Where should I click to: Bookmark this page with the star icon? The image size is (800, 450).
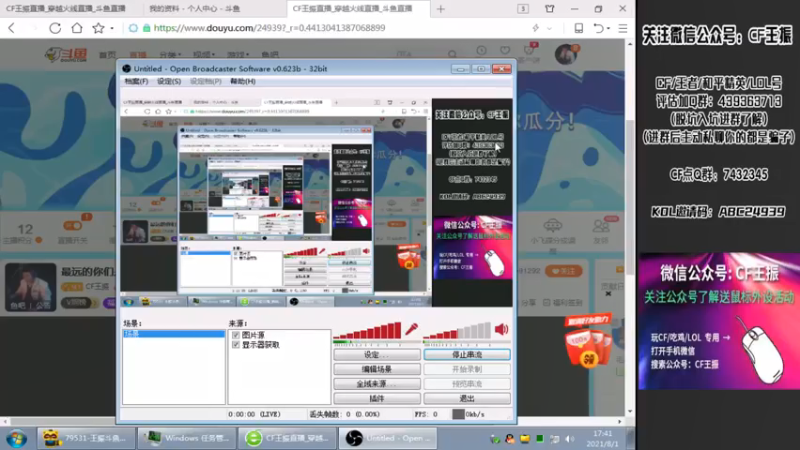[x=98, y=28]
